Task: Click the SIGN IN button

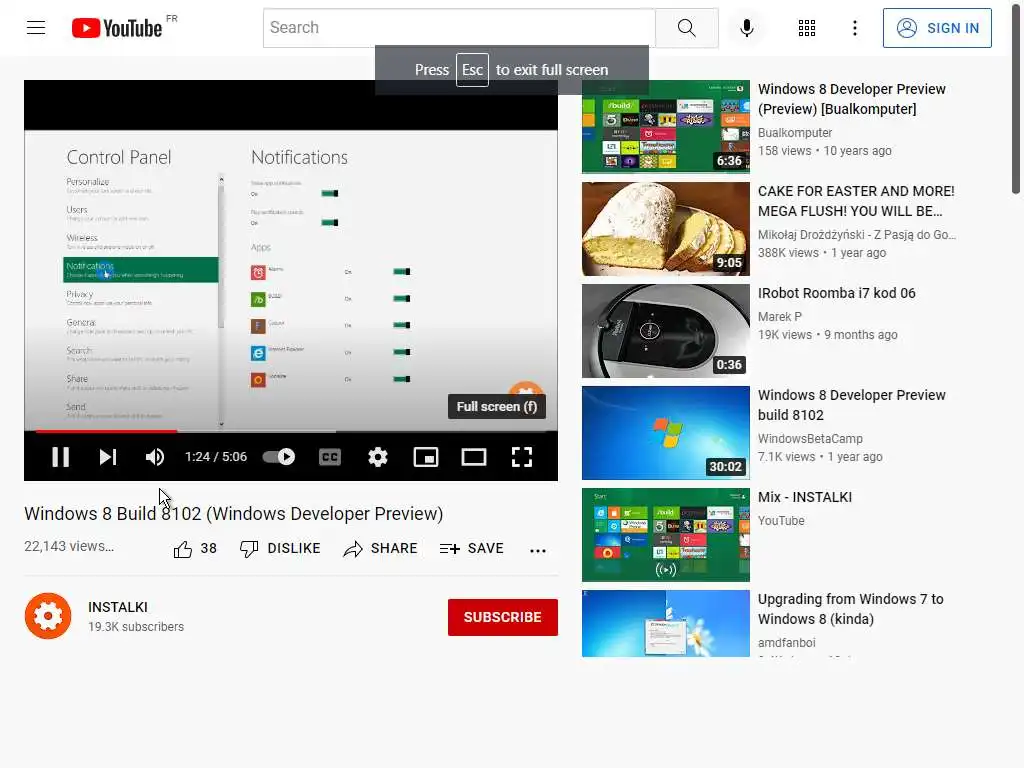Action: [936, 28]
